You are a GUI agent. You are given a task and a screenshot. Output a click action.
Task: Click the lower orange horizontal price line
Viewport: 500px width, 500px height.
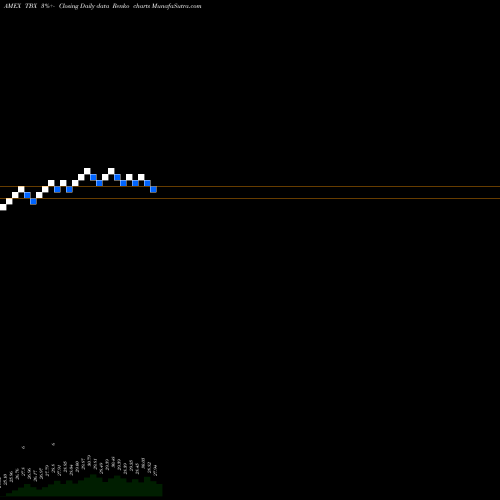click(x=250, y=199)
